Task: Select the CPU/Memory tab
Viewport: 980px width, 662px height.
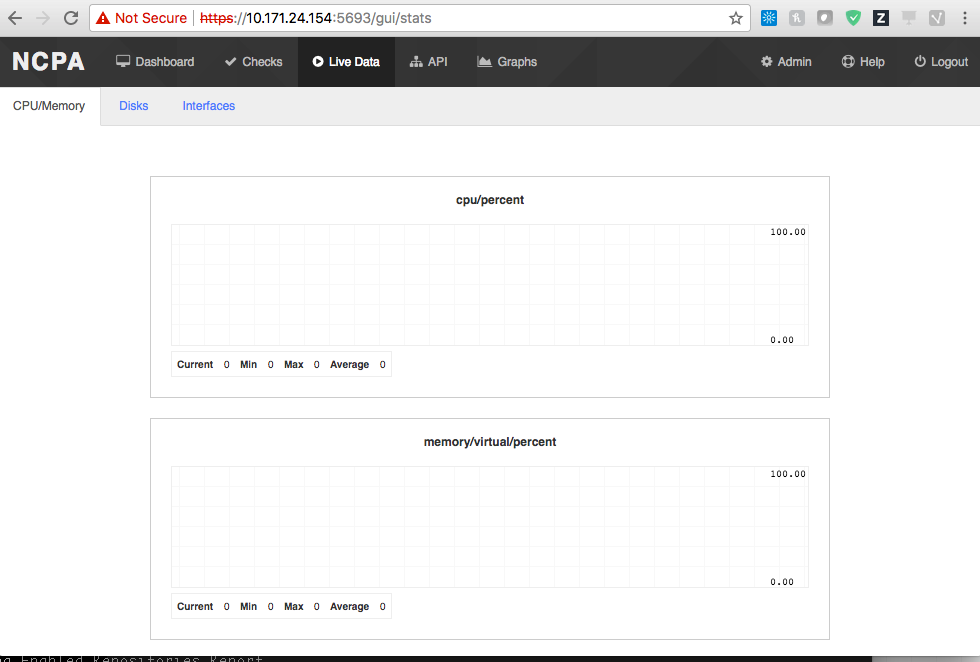Action: 49,105
